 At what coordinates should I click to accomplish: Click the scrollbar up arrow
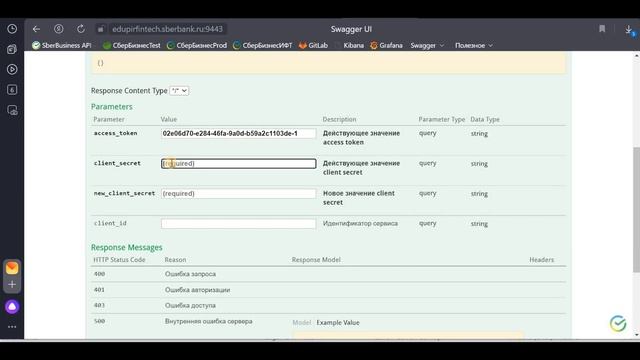pos(636,56)
